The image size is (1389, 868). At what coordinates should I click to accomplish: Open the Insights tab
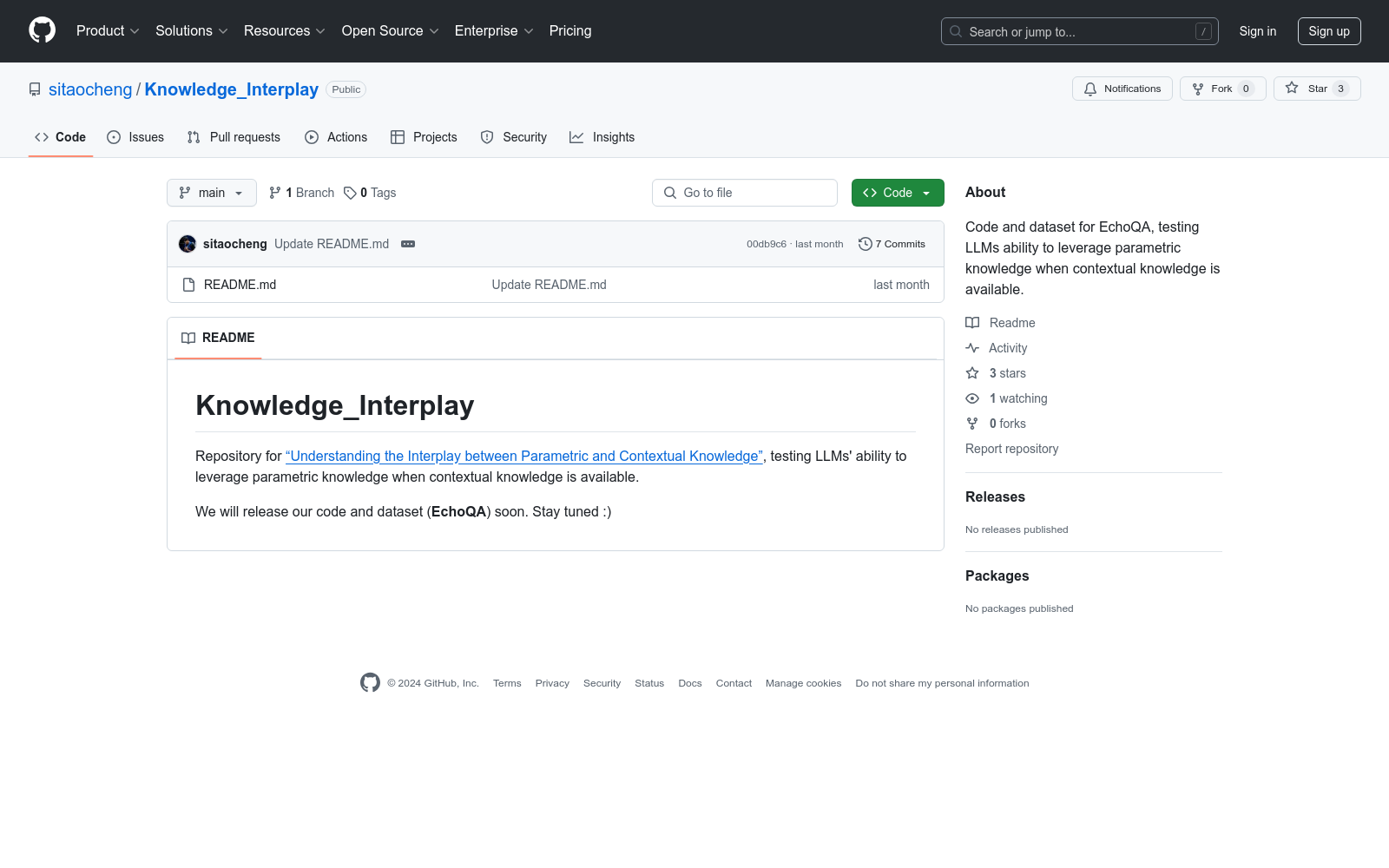[602, 137]
